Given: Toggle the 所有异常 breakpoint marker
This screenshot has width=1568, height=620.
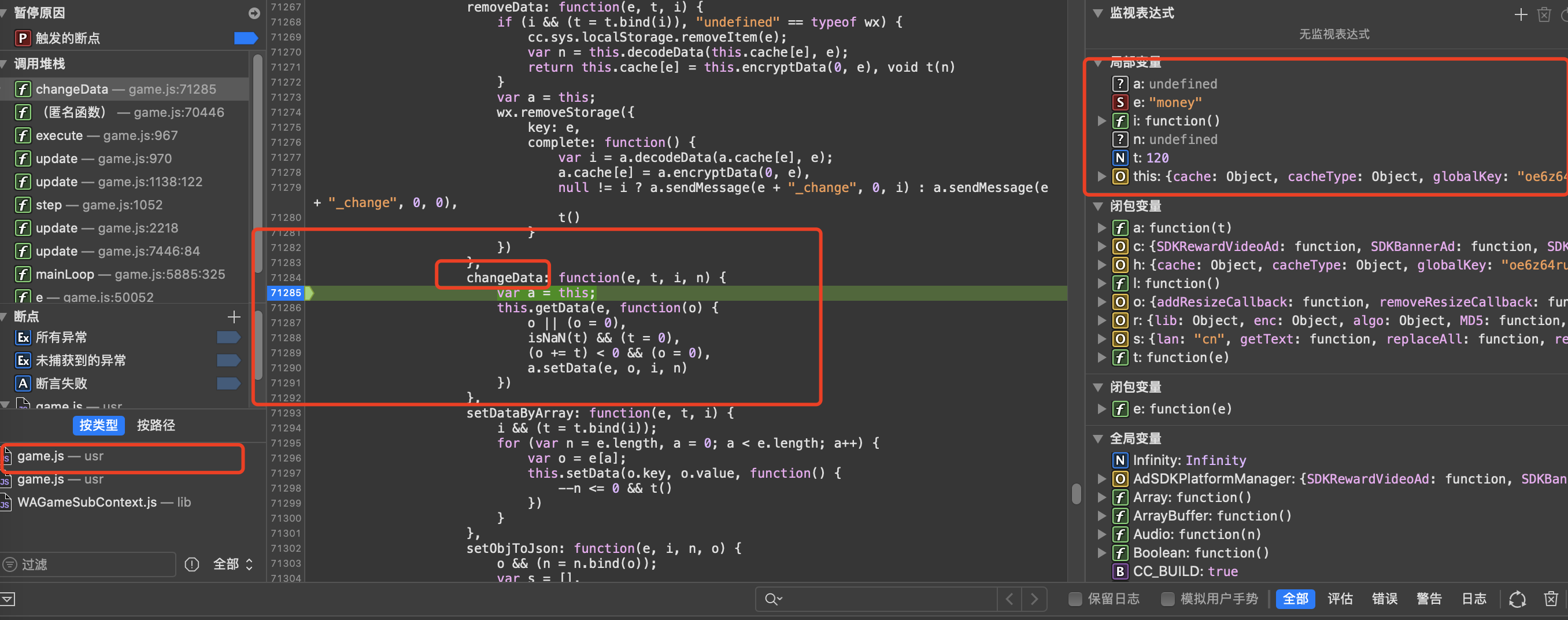Looking at the screenshot, I should tap(228, 337).
